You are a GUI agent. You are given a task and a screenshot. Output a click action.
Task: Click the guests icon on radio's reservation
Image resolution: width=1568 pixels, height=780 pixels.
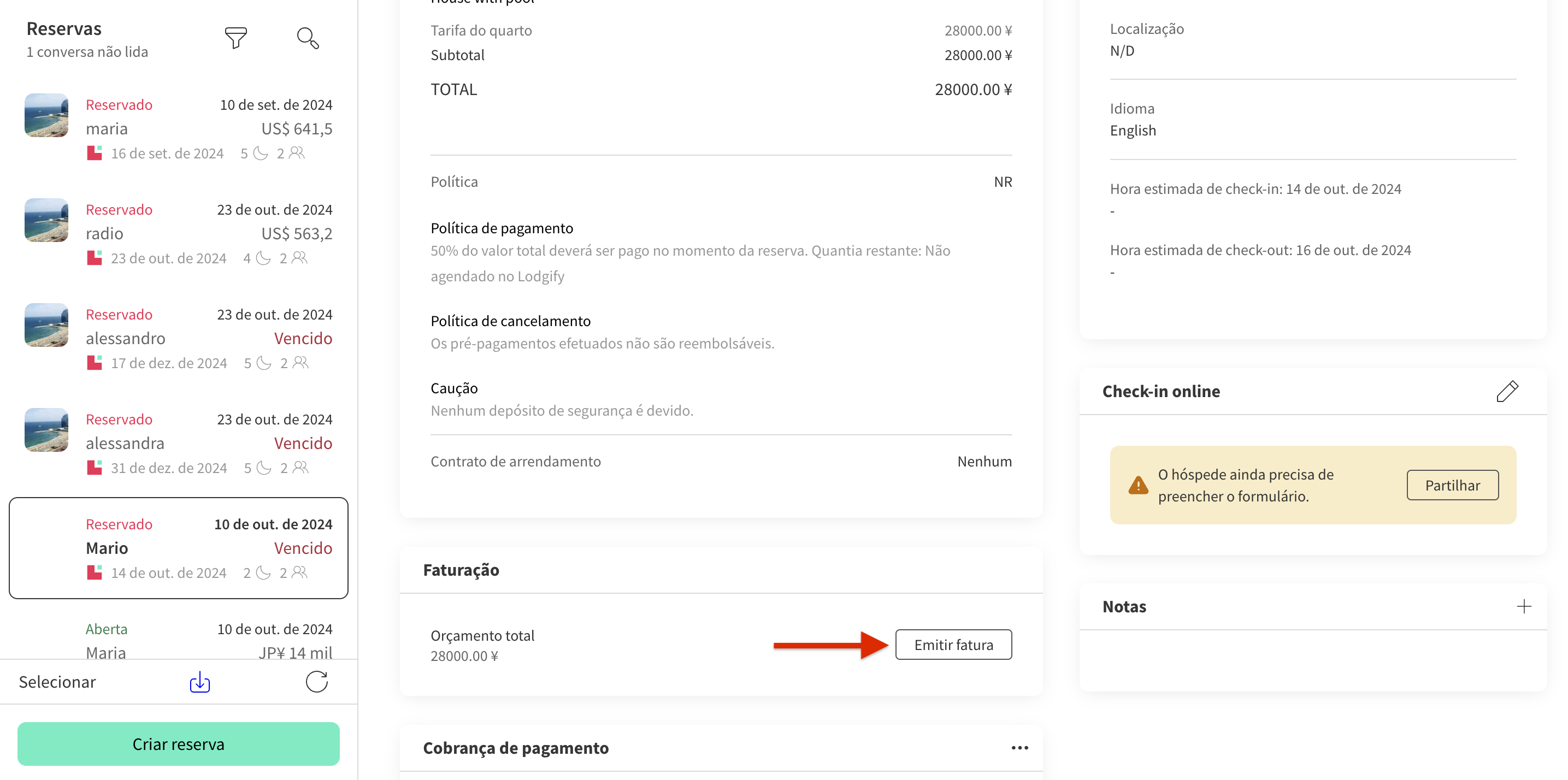coord(298,258)
